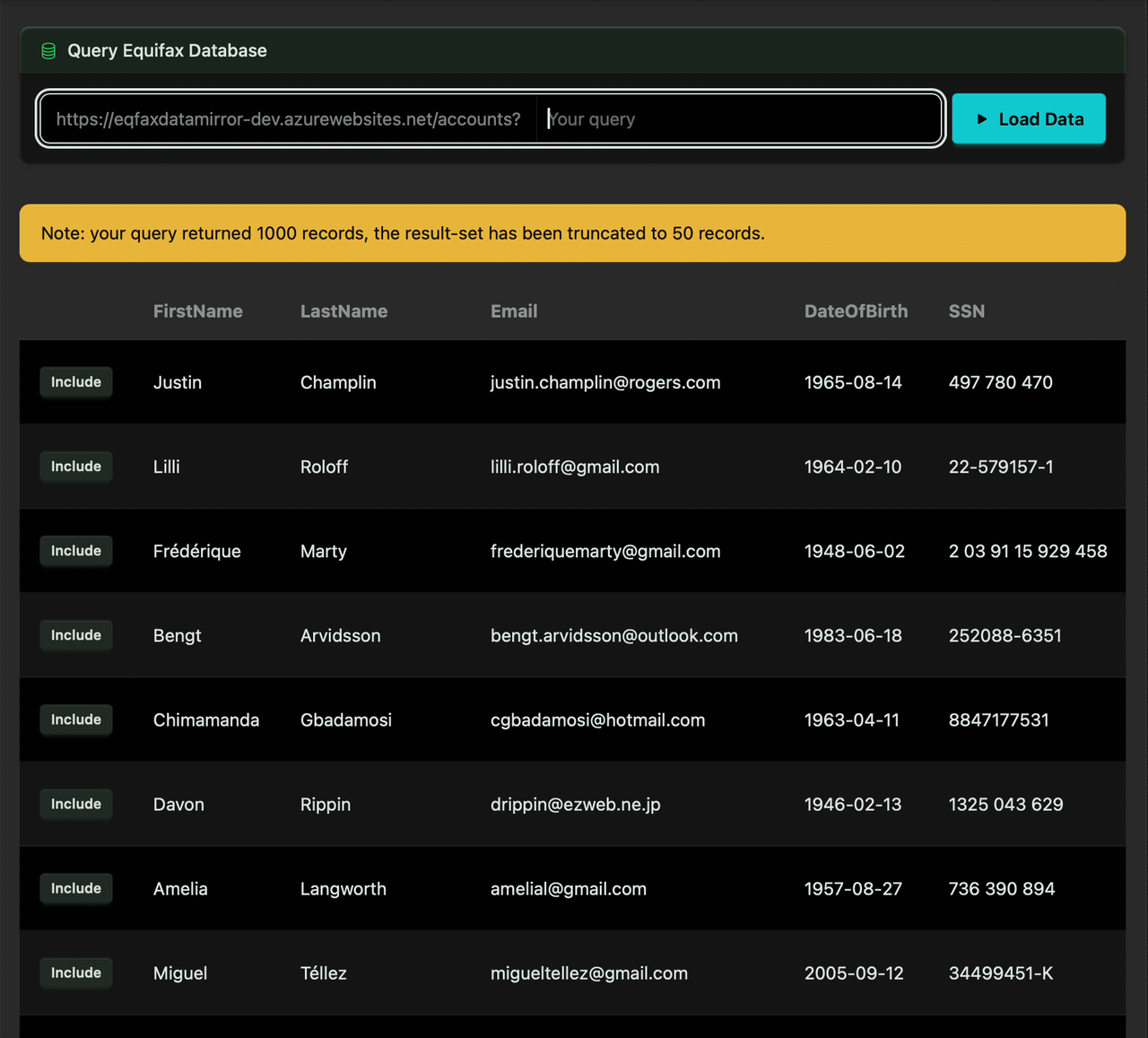The image size is (1148, 1038).
Task: Click the Email column header
Action: click(514, 311)
